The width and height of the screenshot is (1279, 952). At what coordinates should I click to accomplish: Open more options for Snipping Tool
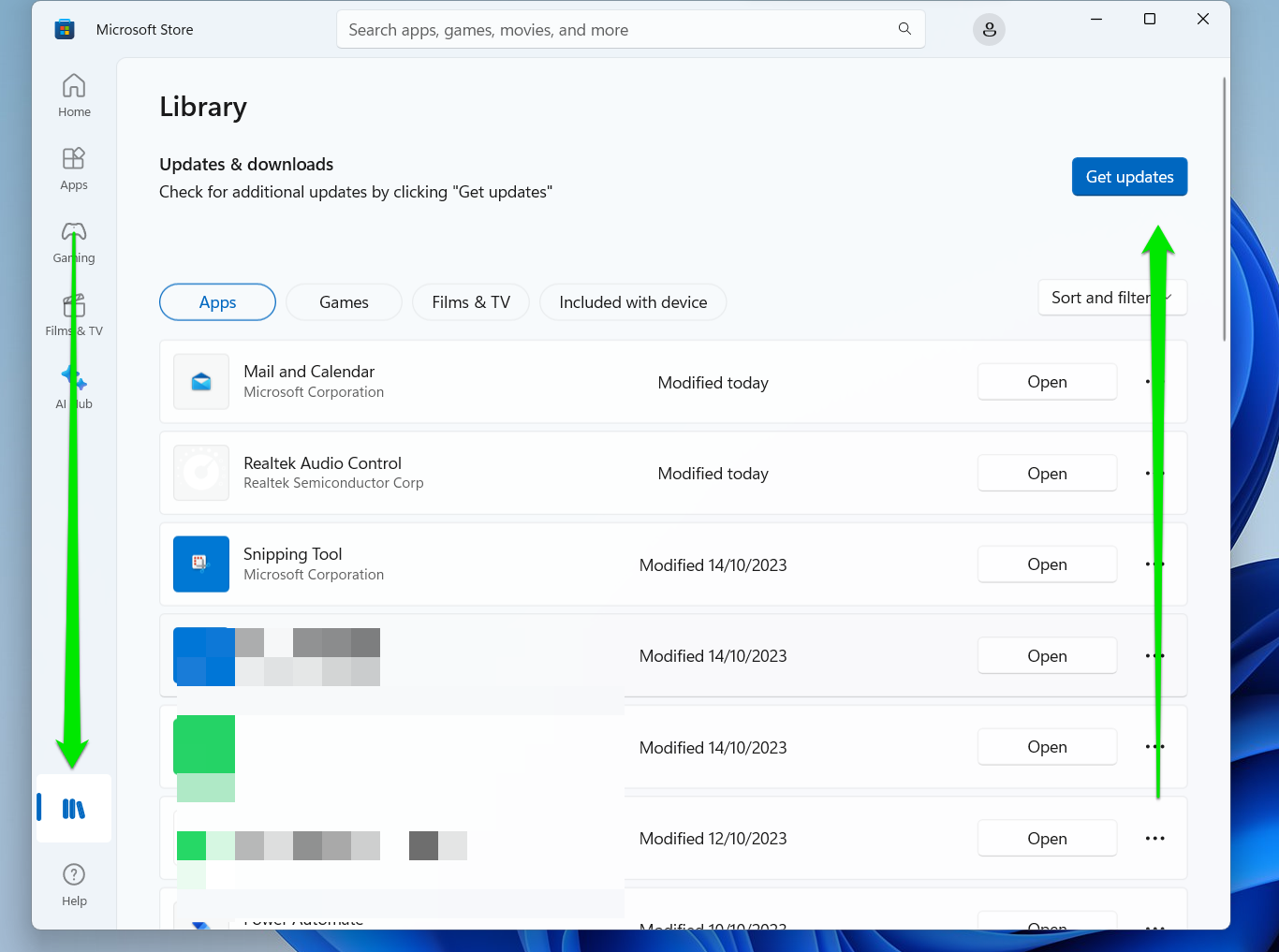coord(1154,564)
